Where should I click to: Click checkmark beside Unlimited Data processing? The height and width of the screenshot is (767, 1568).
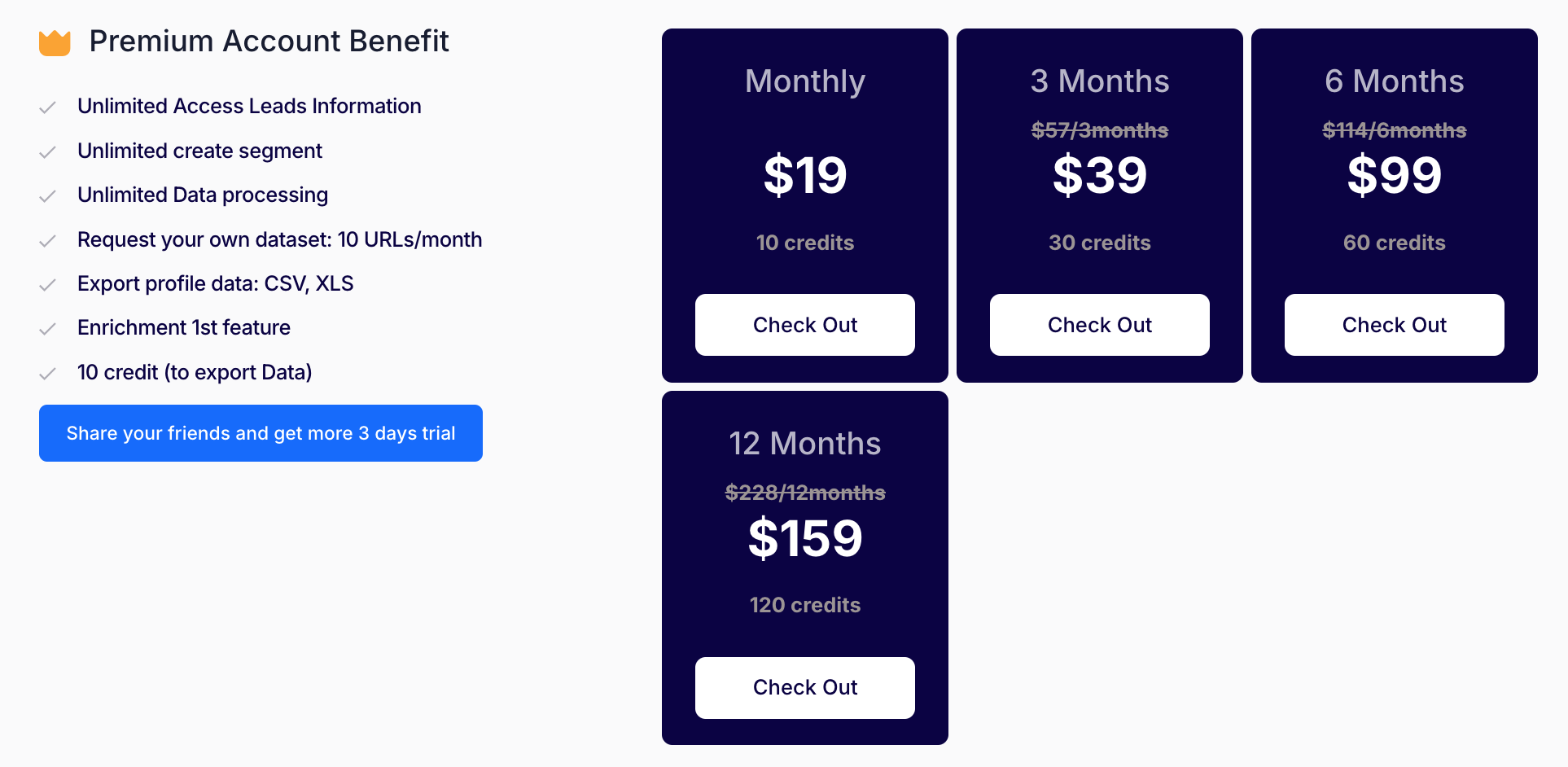click(48, 196)
